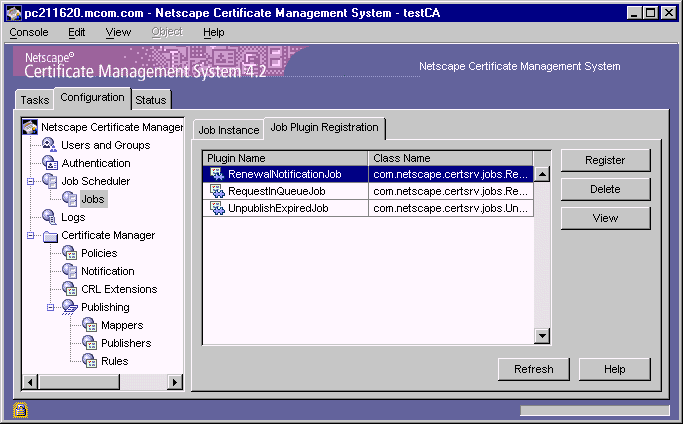Open the View menu
This screenshot has height=424, width=683.
[x=118, y=32]
